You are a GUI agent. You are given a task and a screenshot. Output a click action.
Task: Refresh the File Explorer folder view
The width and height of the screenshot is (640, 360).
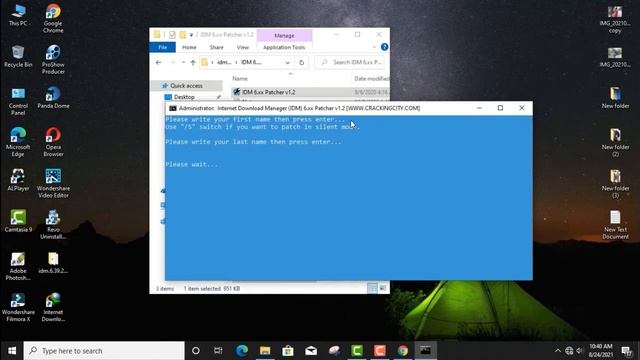point(302,62)
